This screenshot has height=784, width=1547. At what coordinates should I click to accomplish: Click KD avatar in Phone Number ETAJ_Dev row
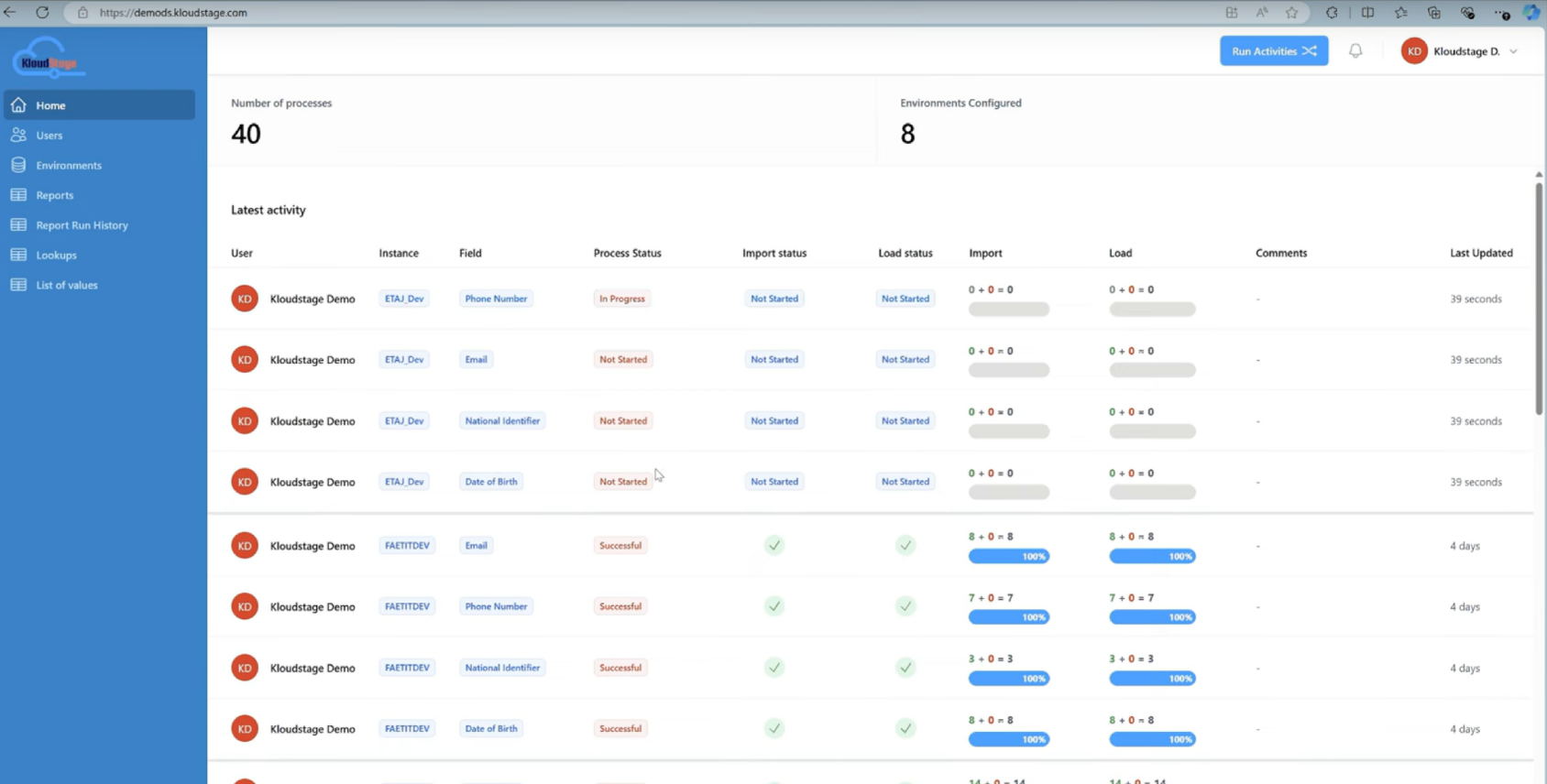point(245,299)
